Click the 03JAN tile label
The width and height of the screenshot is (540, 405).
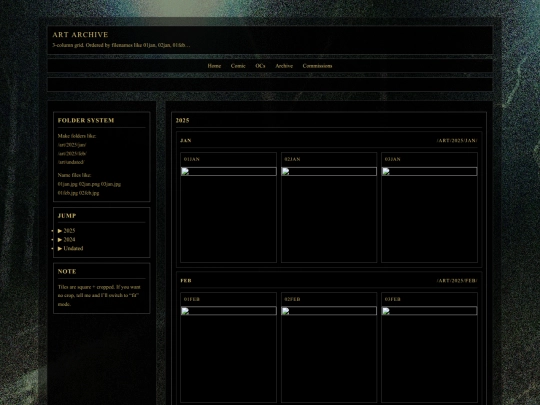tap(393, 159)
